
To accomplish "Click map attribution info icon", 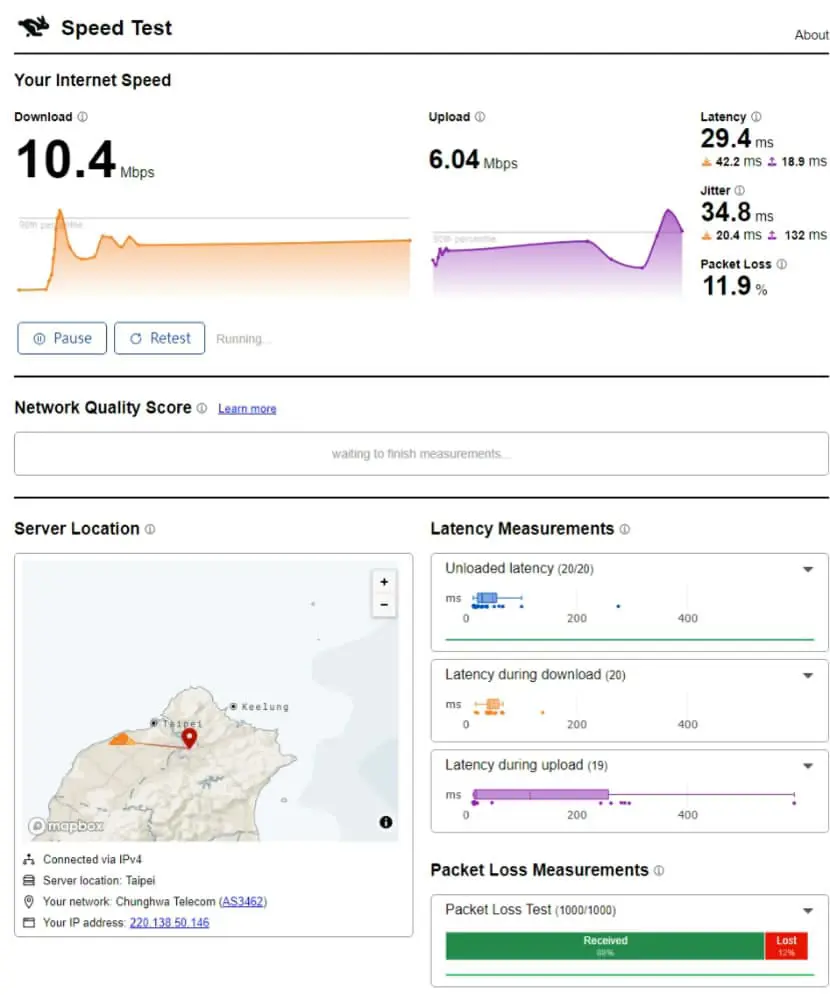I will 386,822.
